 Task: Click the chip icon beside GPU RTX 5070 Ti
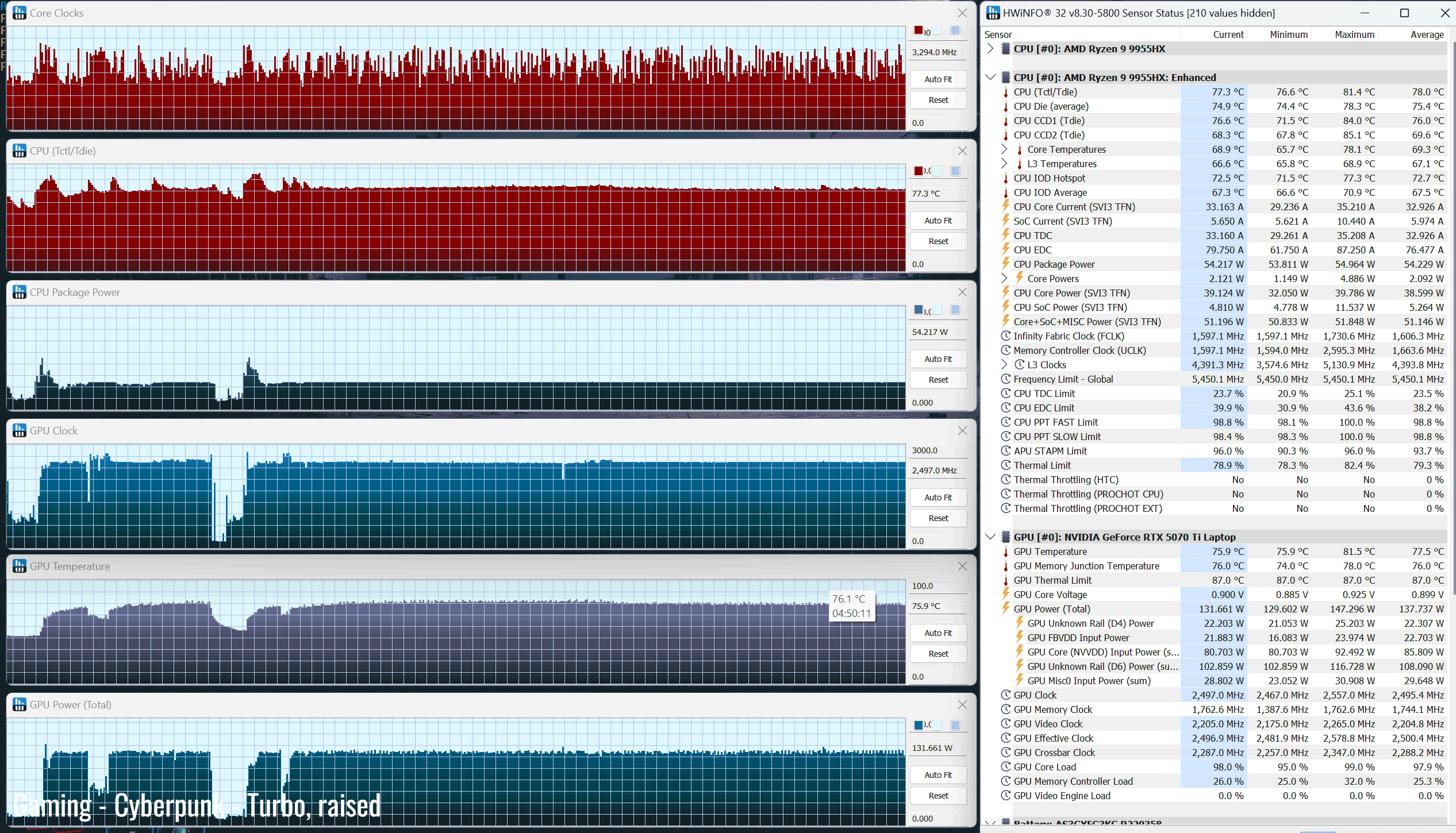click(x=1005, y=537)
